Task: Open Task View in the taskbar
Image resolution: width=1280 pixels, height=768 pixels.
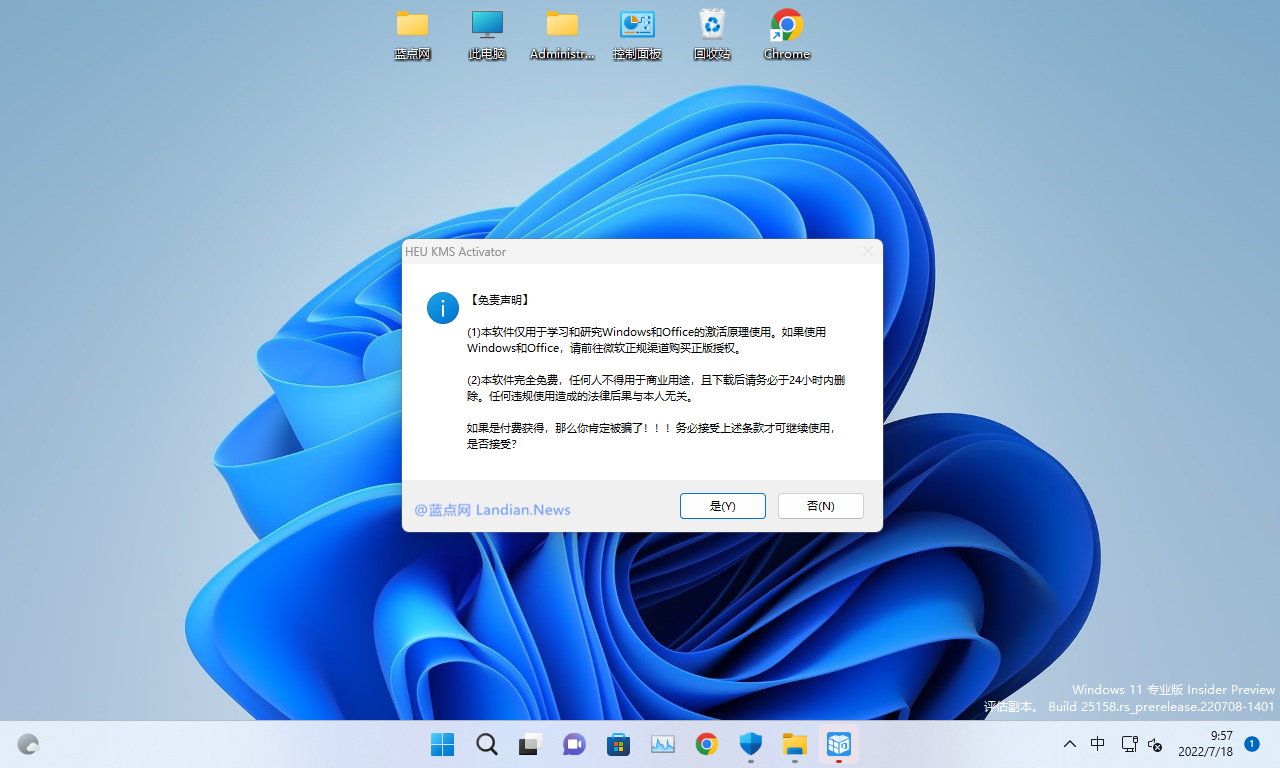Action: click(530, 744)
